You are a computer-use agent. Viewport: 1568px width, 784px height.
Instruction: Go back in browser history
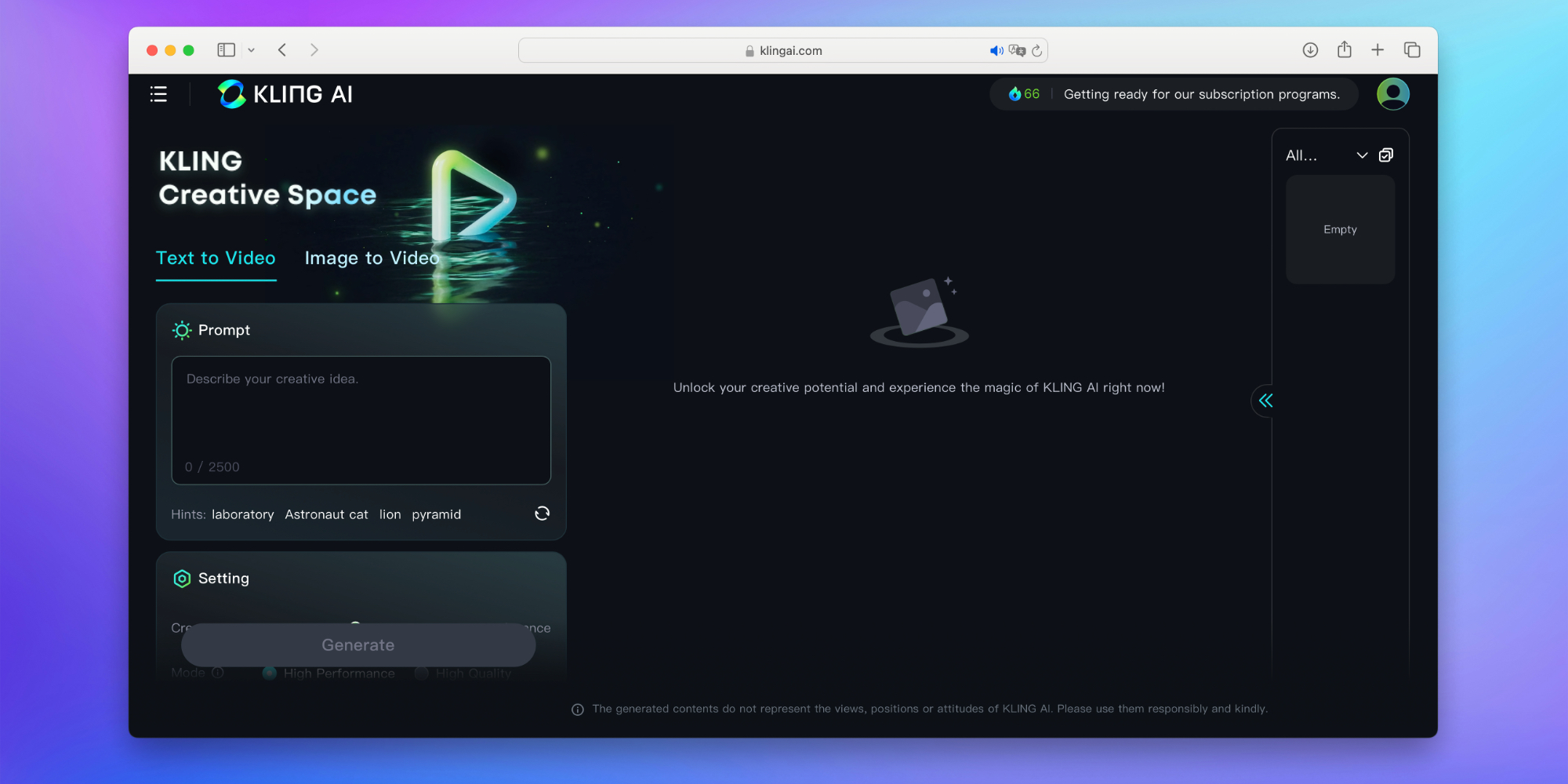pos(282,50)
